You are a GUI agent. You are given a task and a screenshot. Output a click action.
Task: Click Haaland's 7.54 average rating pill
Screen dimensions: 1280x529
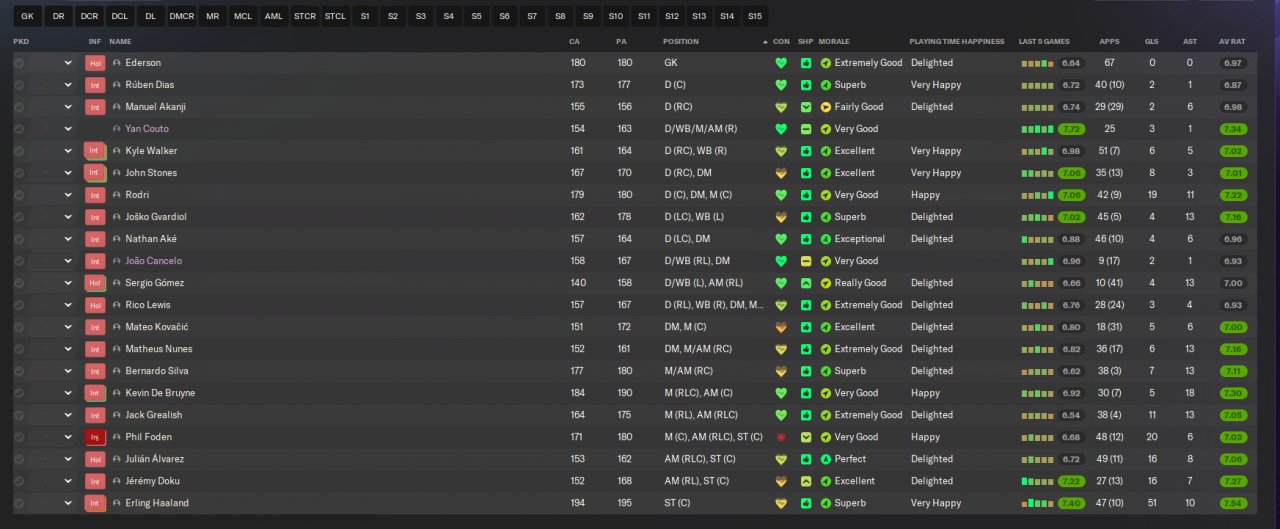pyautogui.click(x=1233, y=503)
